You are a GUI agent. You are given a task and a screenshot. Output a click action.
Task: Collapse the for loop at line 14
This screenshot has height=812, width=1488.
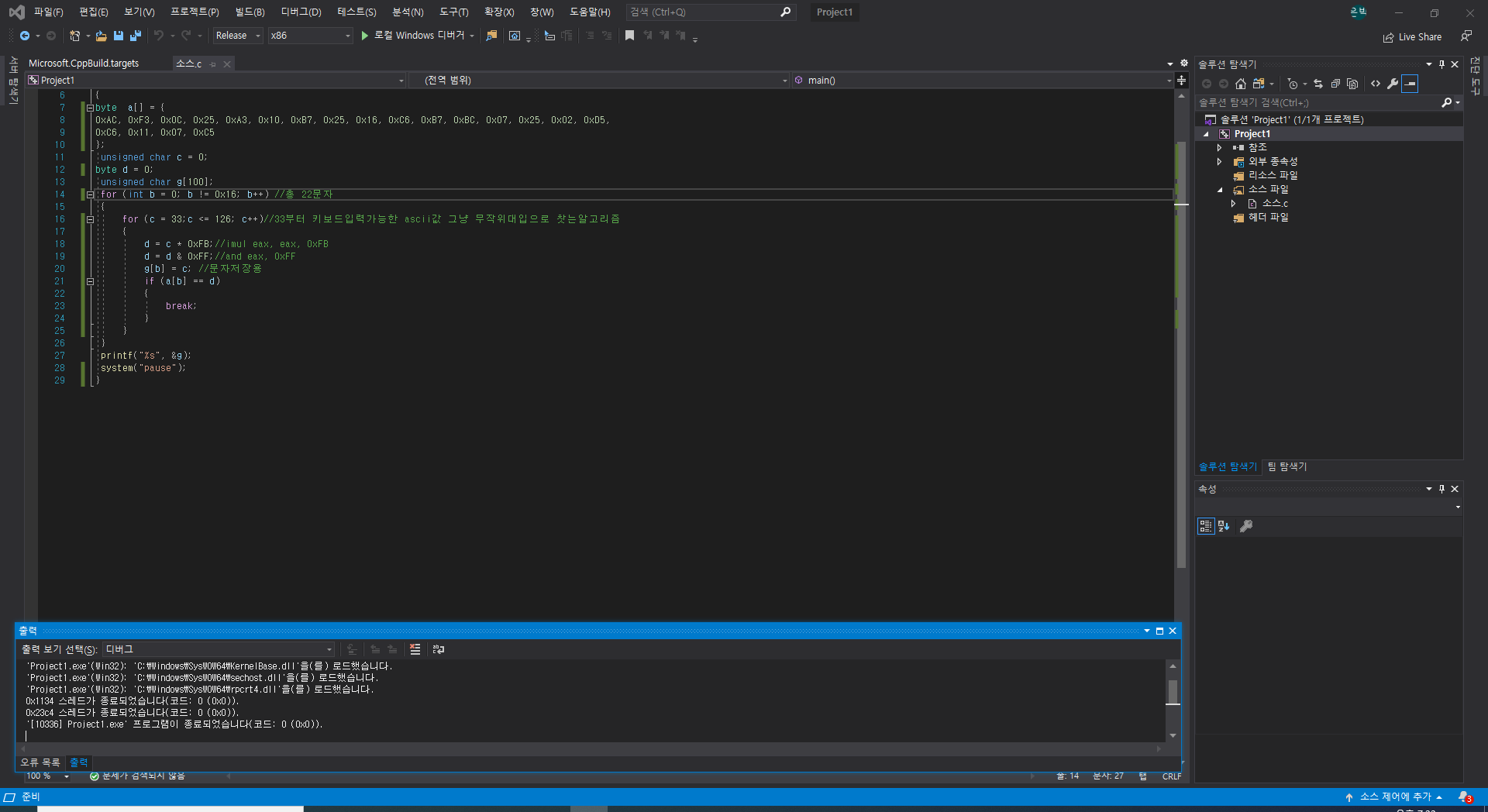(x=90, y=194)
